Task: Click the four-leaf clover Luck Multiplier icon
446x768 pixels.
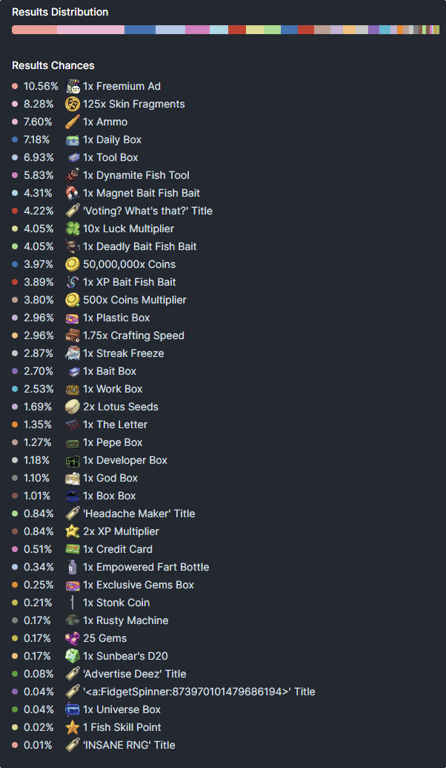Action: pyautogui.click(x=72, y=229)
